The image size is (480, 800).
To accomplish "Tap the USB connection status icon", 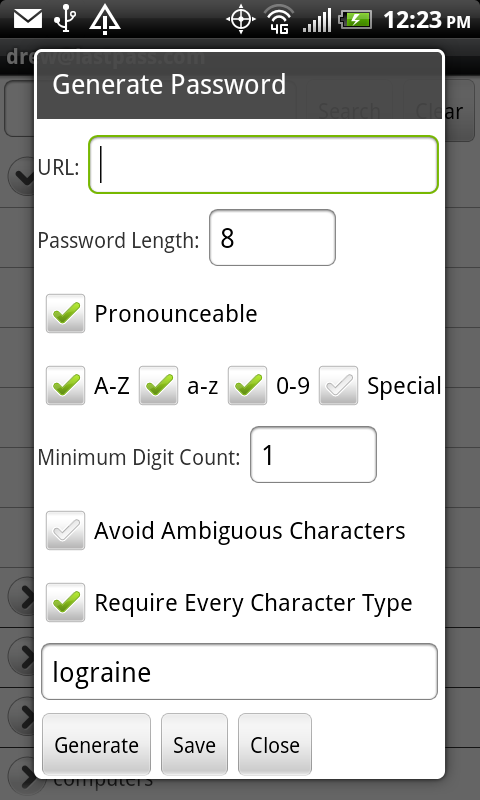I will pos(66,19).
